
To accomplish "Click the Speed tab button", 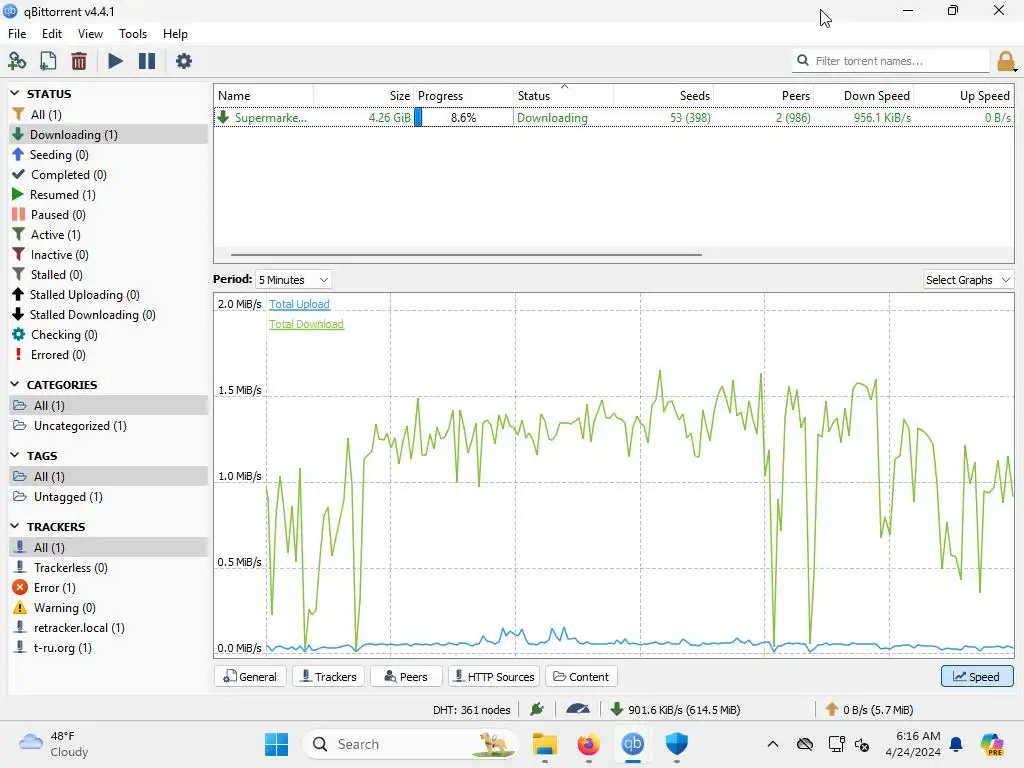I will pyautogui.click(x=977, y=677).
